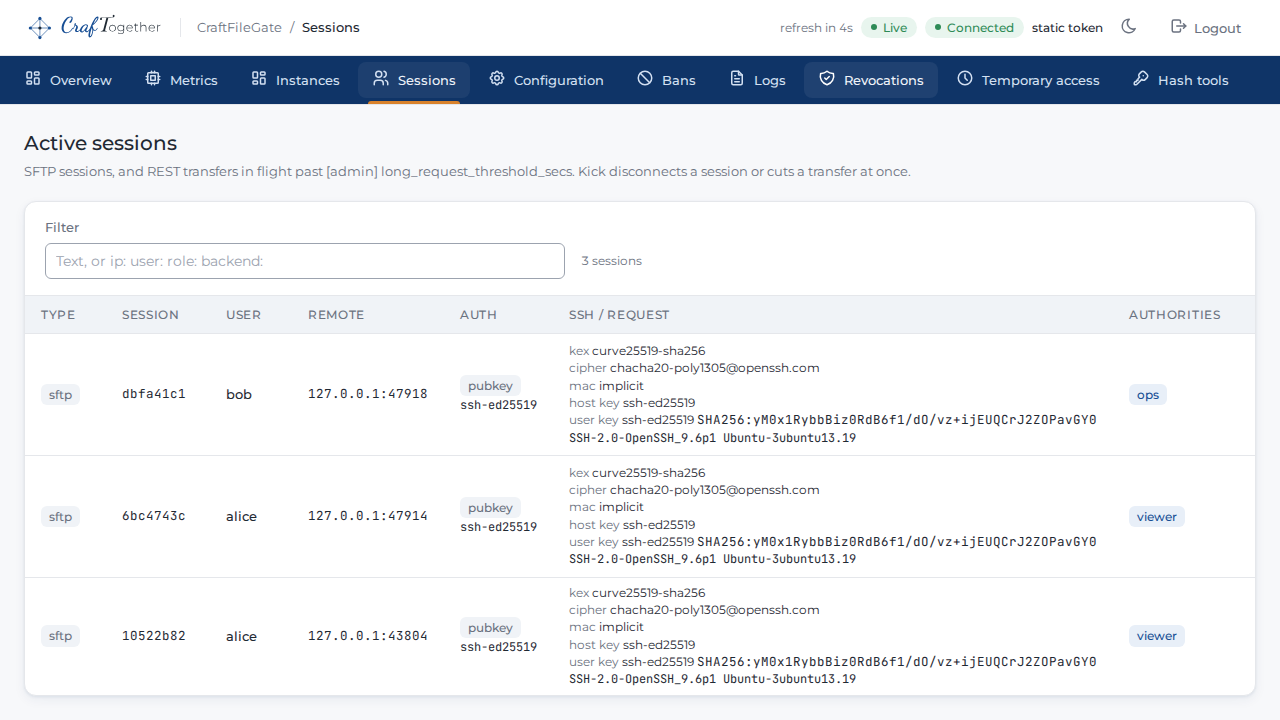Viewport: 1280px width, 720px height.
Task: Open the CraftFileGate breadcrumb link
Action: 239,27
